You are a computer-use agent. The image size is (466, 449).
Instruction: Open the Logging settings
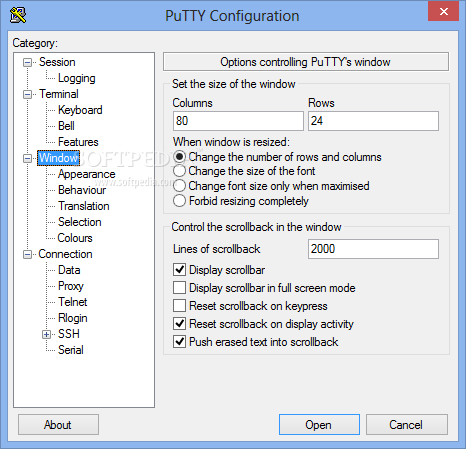tap(77, 78)
